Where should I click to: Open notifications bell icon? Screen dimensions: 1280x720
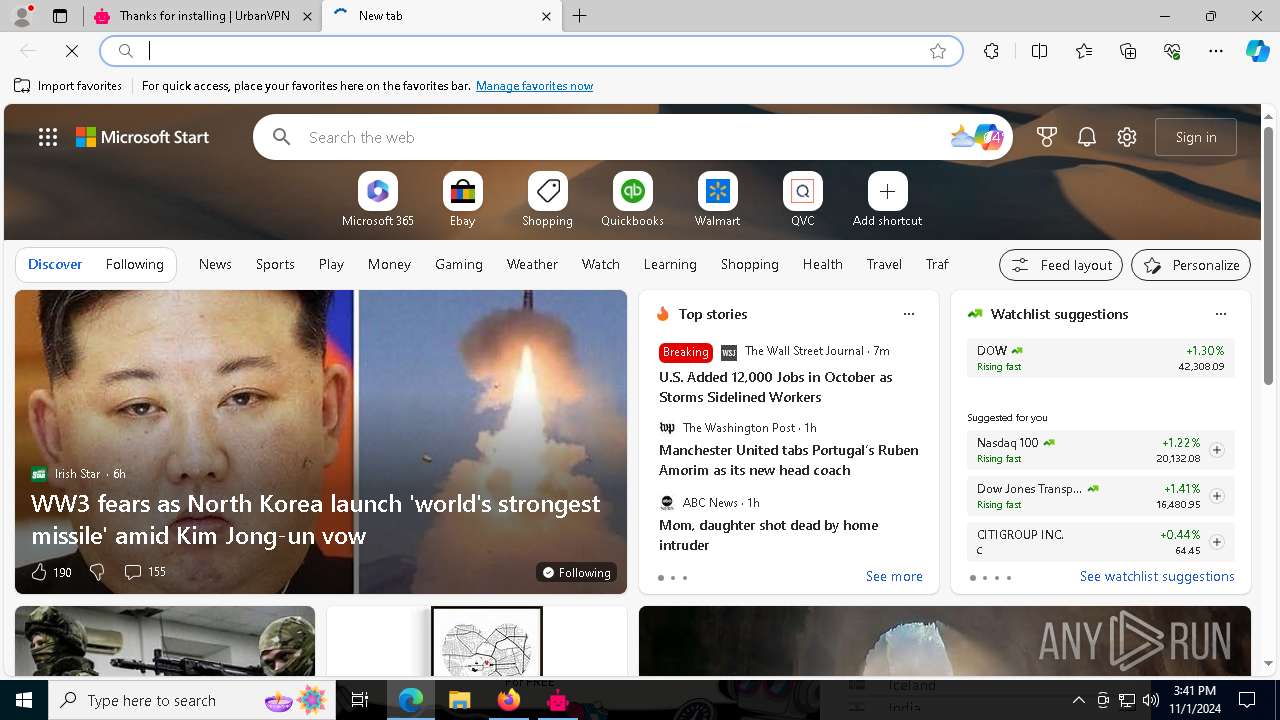pos(1087,137)
